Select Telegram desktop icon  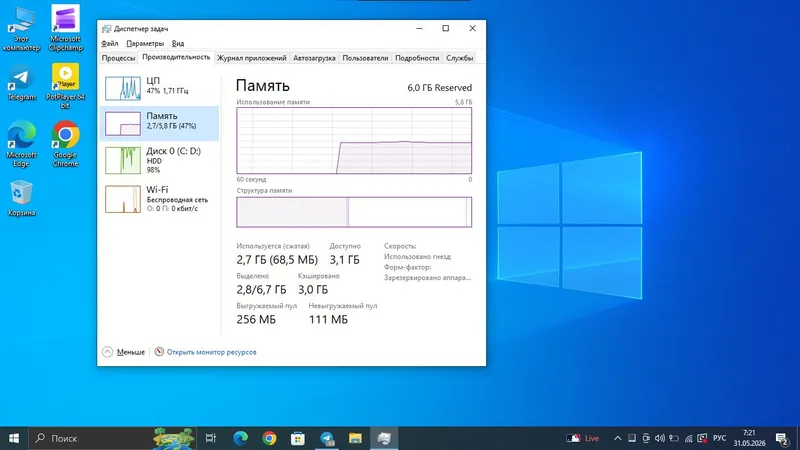coord(21,84)
